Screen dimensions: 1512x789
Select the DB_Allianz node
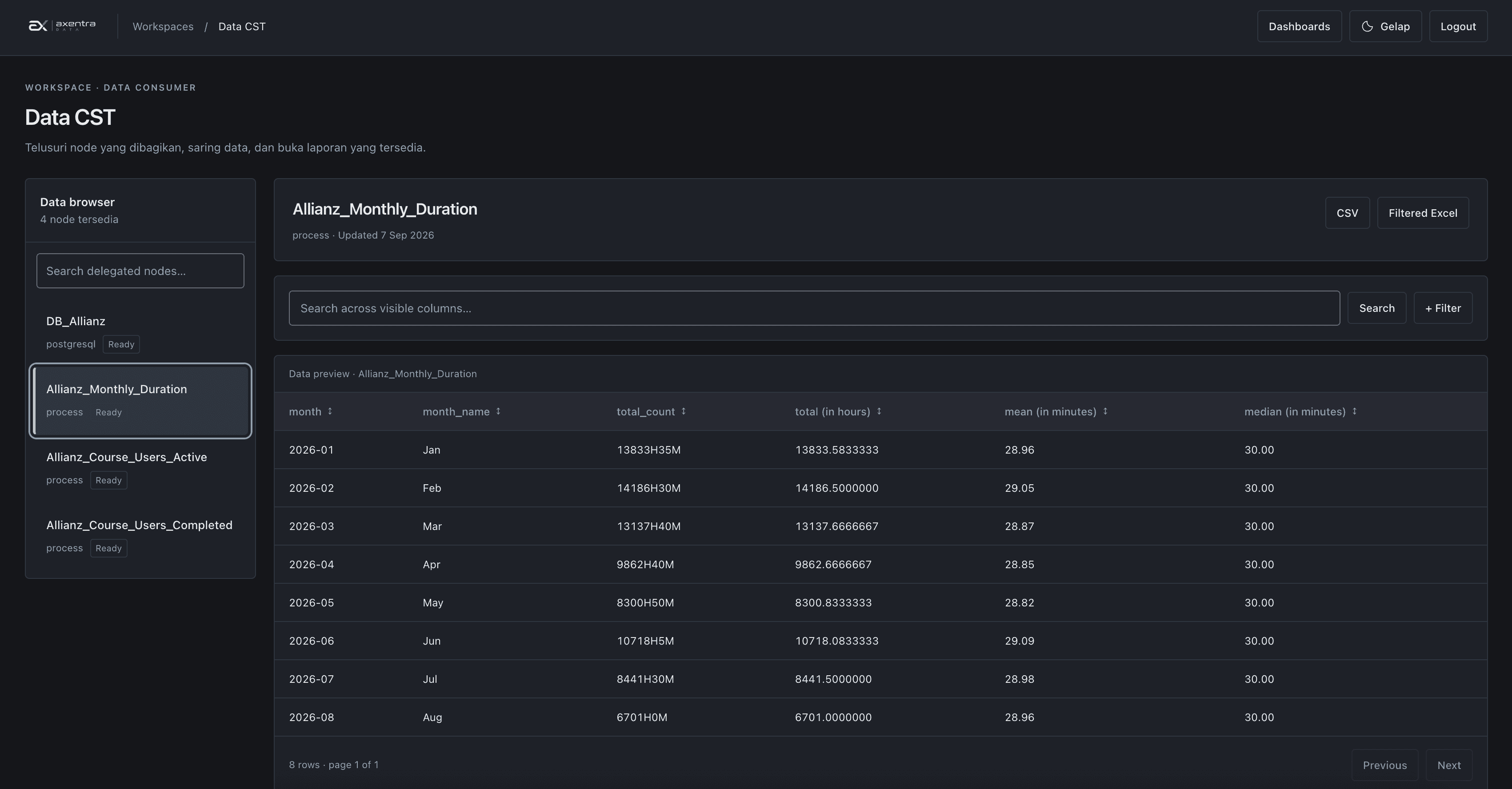coord(140,333)
